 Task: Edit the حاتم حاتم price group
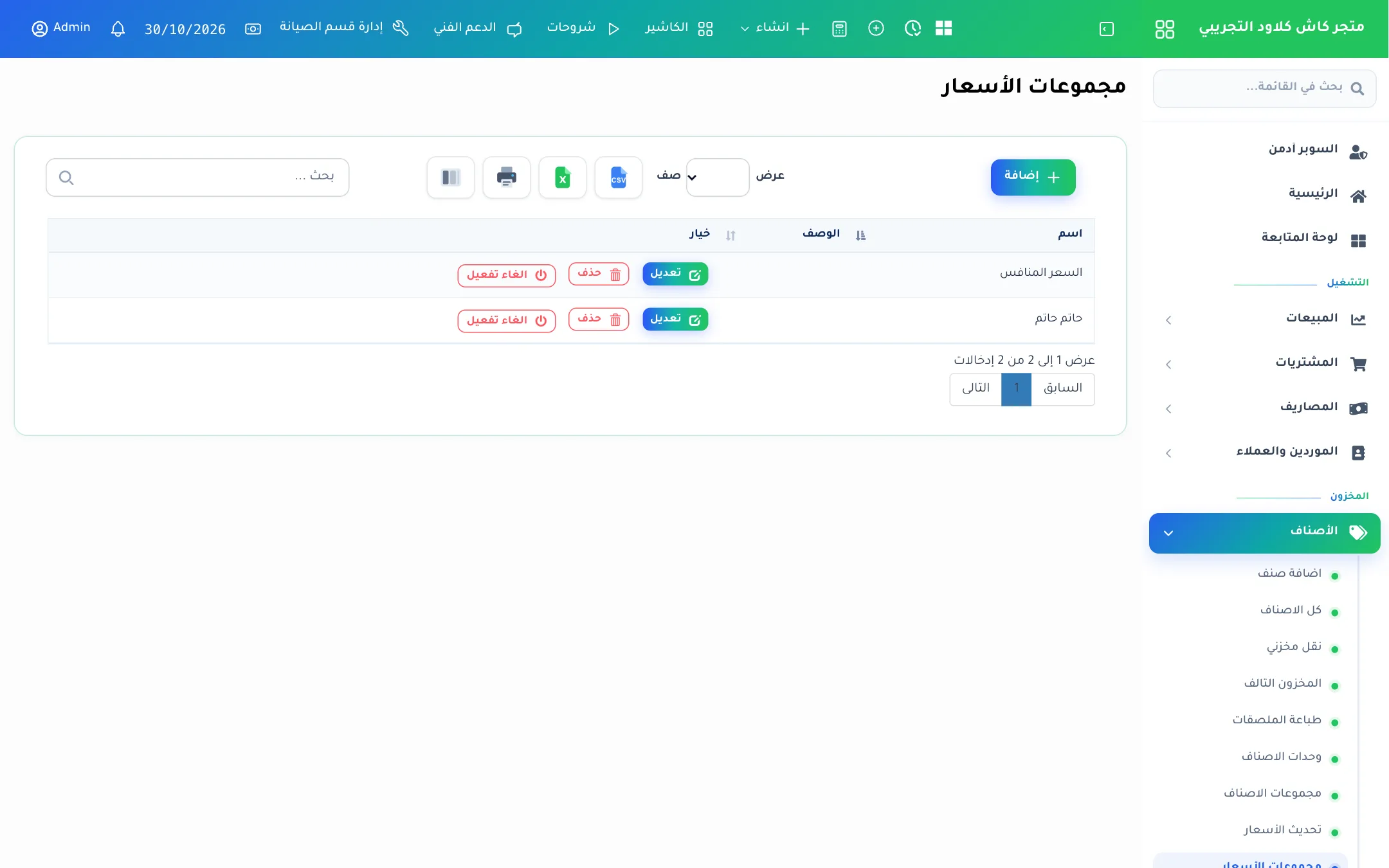pyautogui.click(x=675, y=320)
